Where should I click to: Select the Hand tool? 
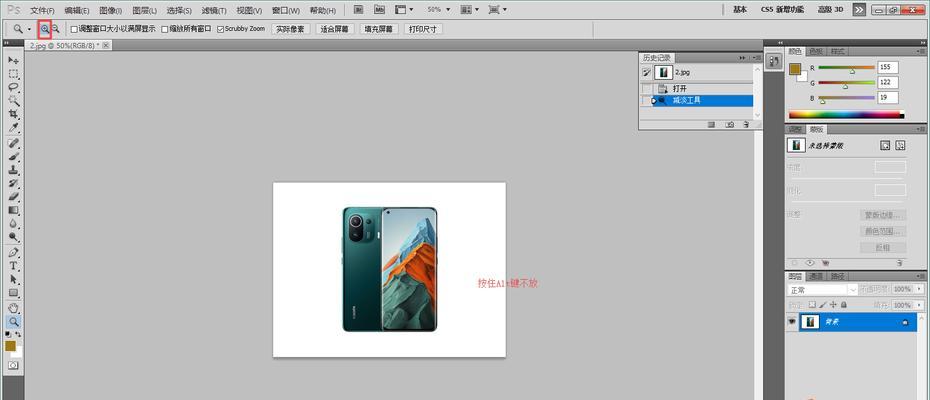pyautogui.click(x=13, y=308)
